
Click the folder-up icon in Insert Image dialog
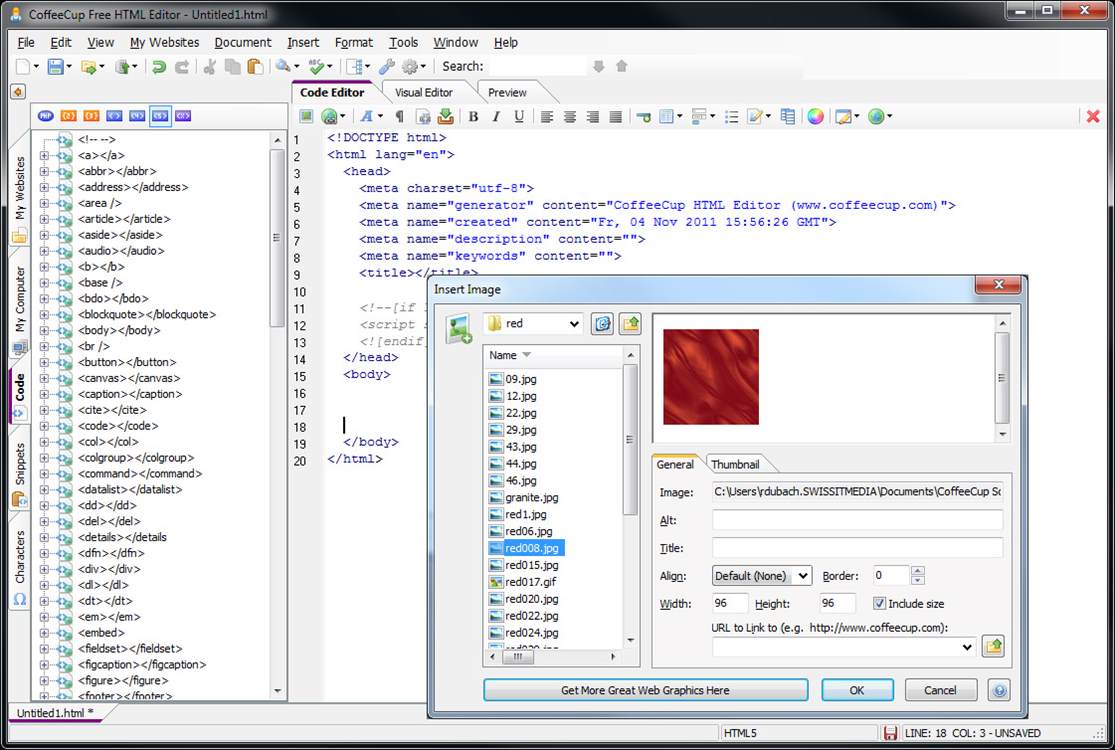pyautogui.click(x=630, y=324)
